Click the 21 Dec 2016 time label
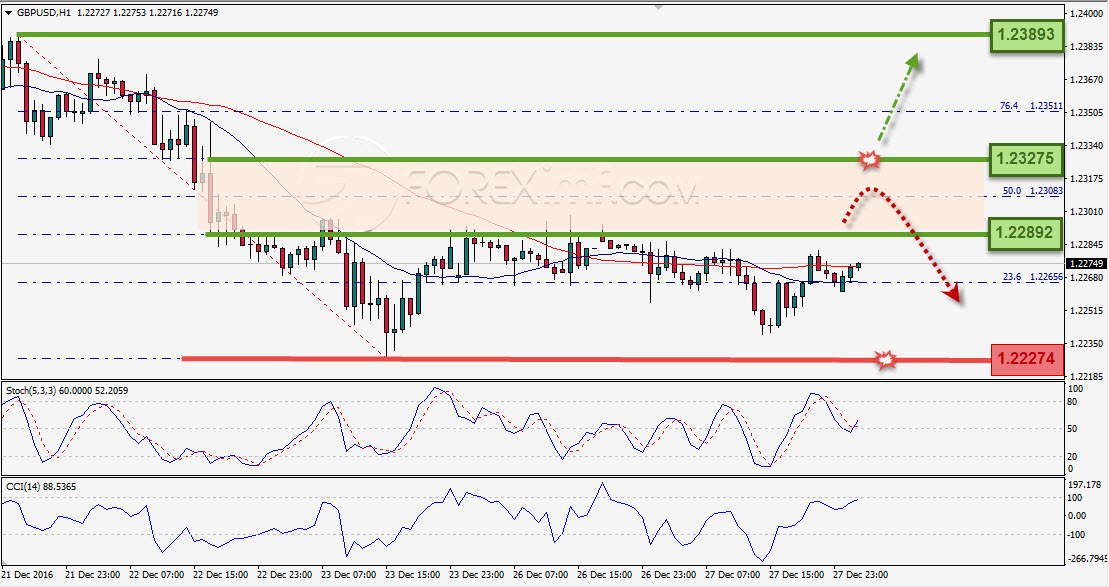1109x587 pixels. (26, 575)
